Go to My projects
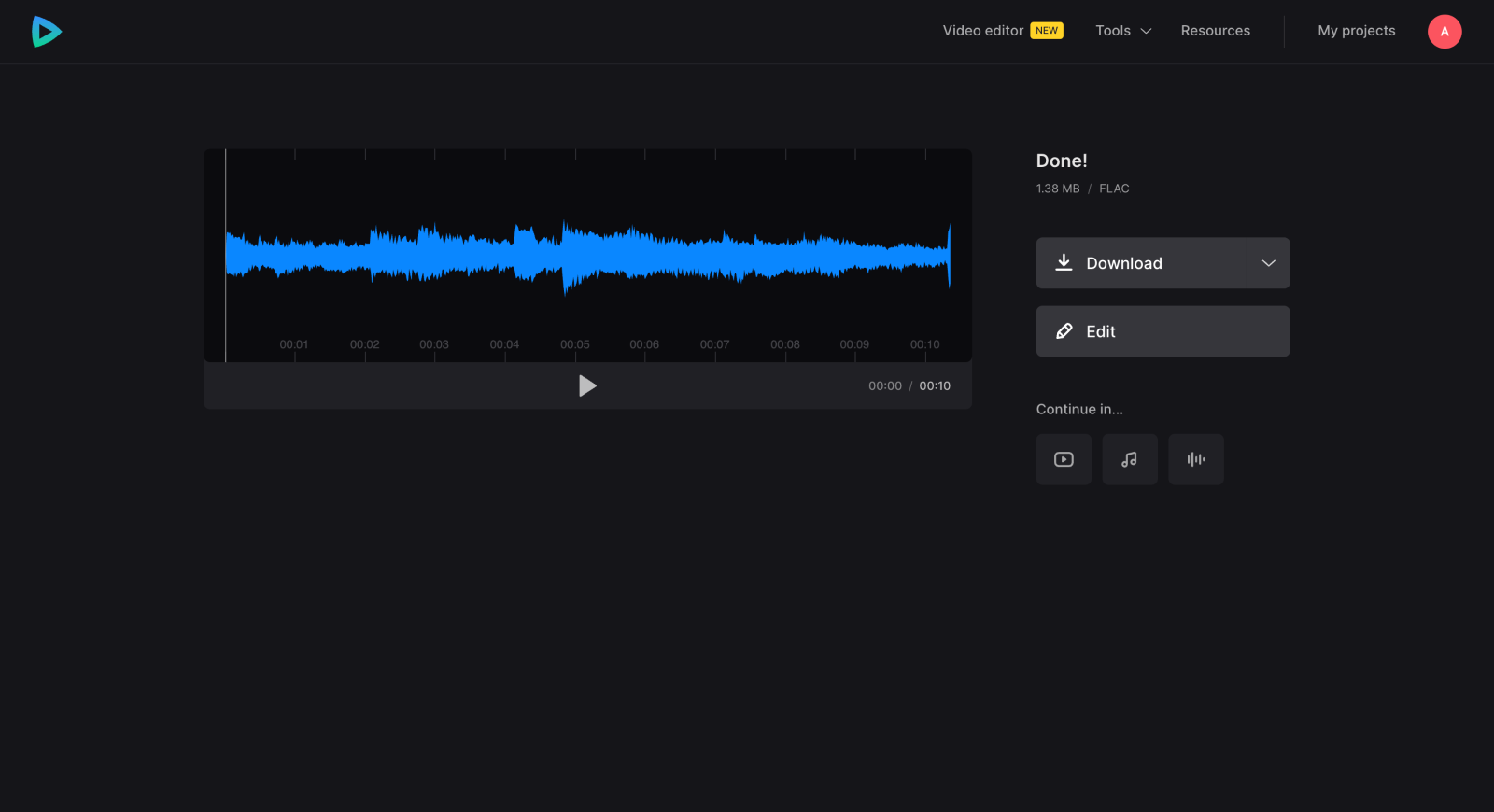The height and width of the screenshot is (812, 1494). click(1356, 31)
